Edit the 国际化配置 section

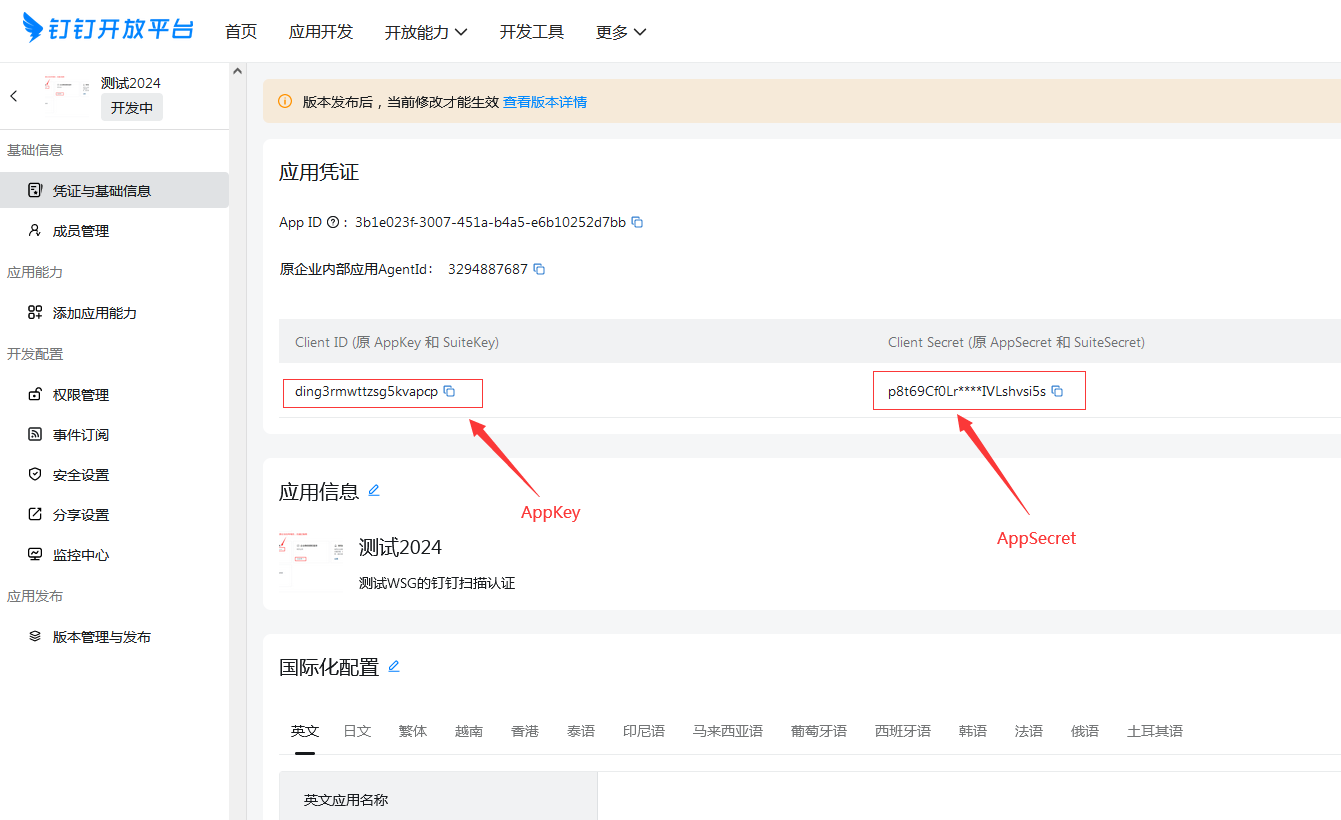[394, 666]
